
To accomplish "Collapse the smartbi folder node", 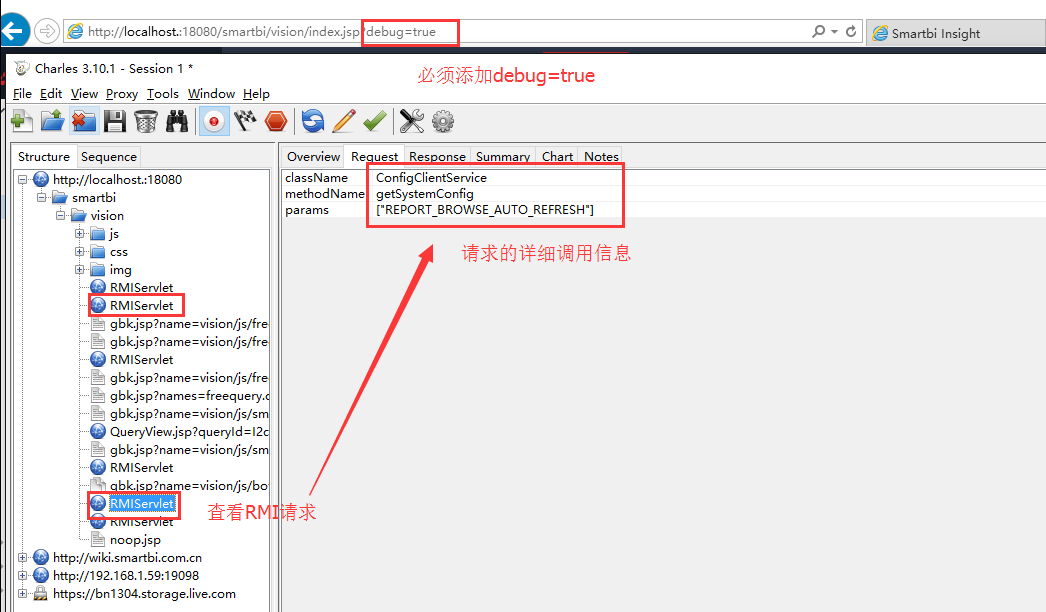I will [42, 198].
